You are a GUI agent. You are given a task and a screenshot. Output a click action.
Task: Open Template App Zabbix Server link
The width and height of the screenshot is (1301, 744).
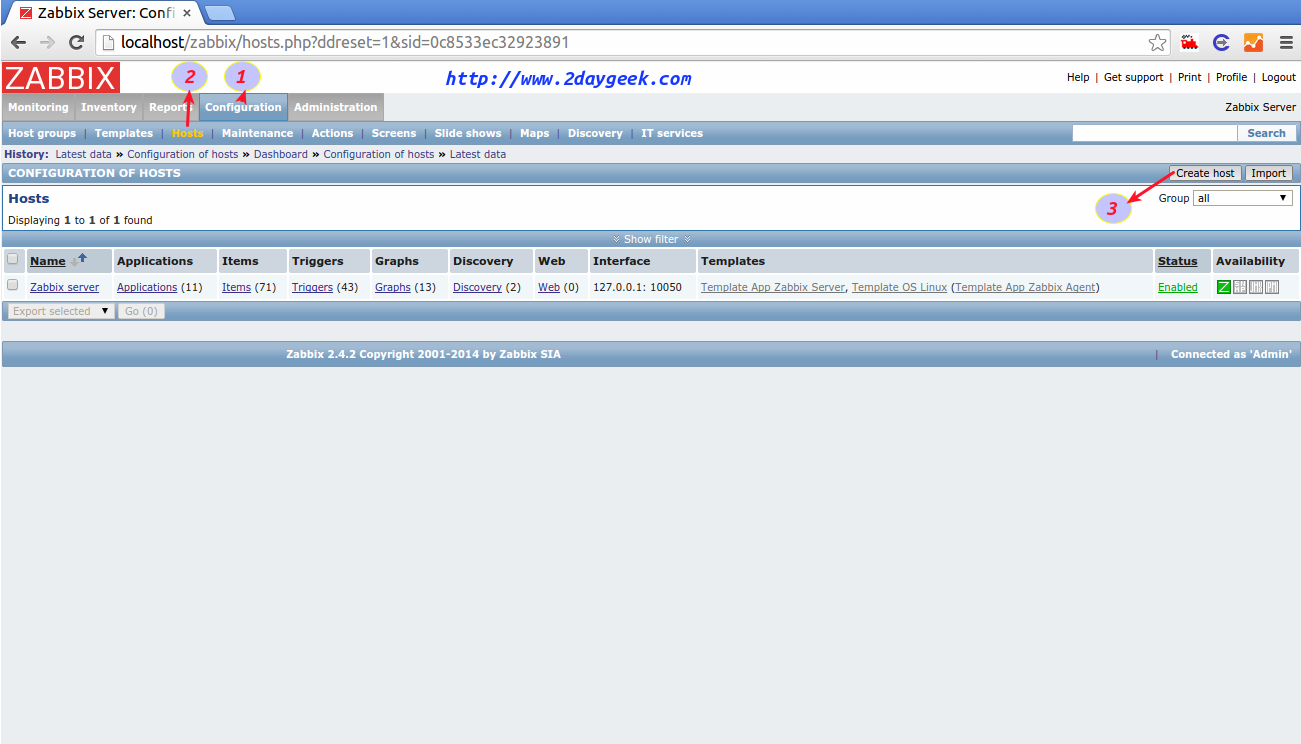[773, 287]
